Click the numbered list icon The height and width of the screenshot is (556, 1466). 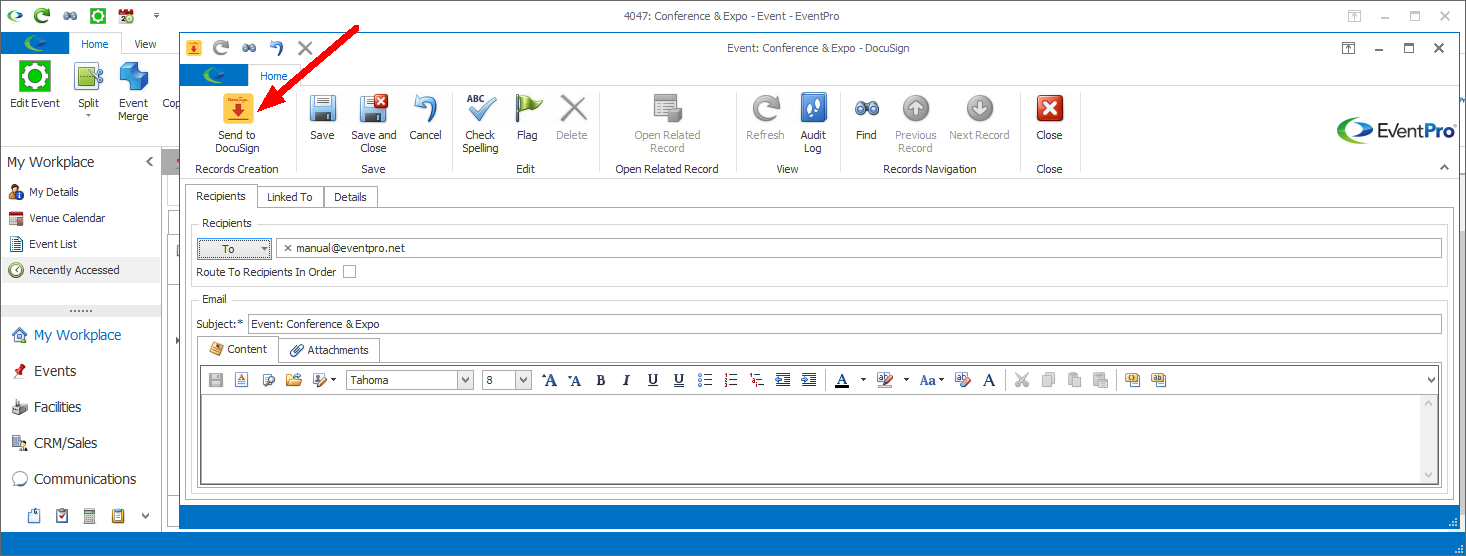point(731,380)
